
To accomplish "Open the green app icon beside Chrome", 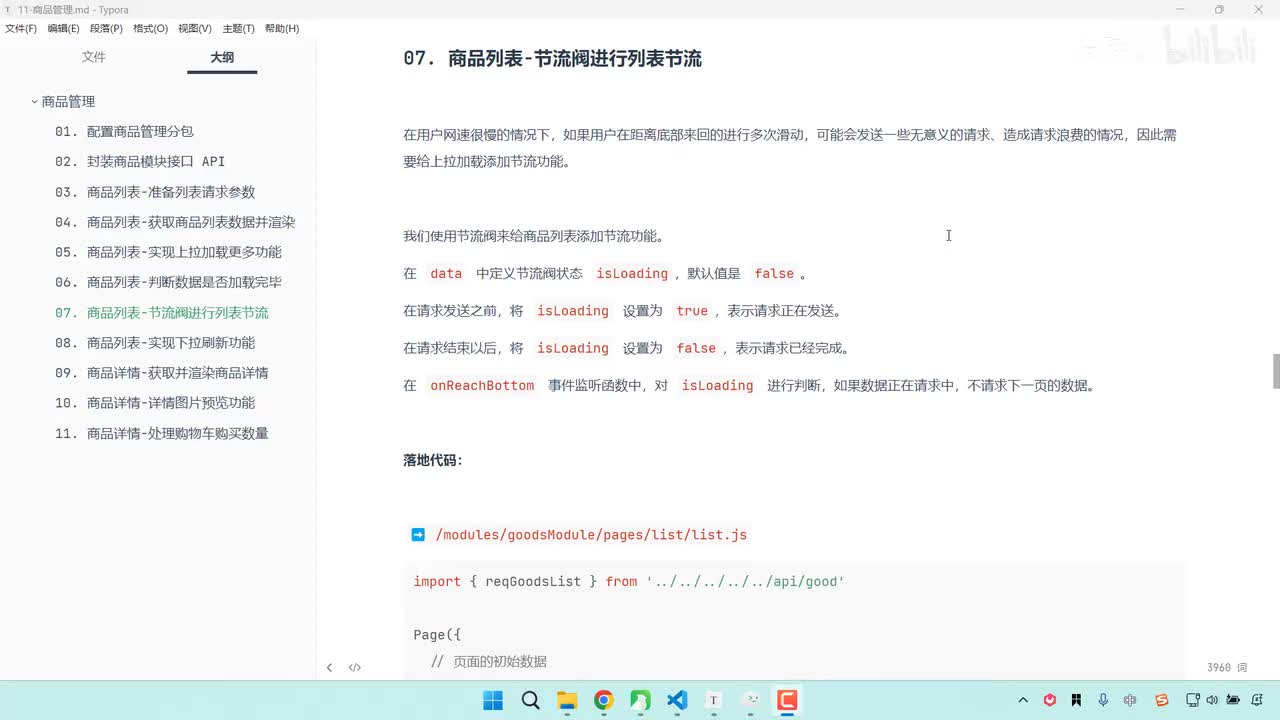I will [x=640, y=700].
